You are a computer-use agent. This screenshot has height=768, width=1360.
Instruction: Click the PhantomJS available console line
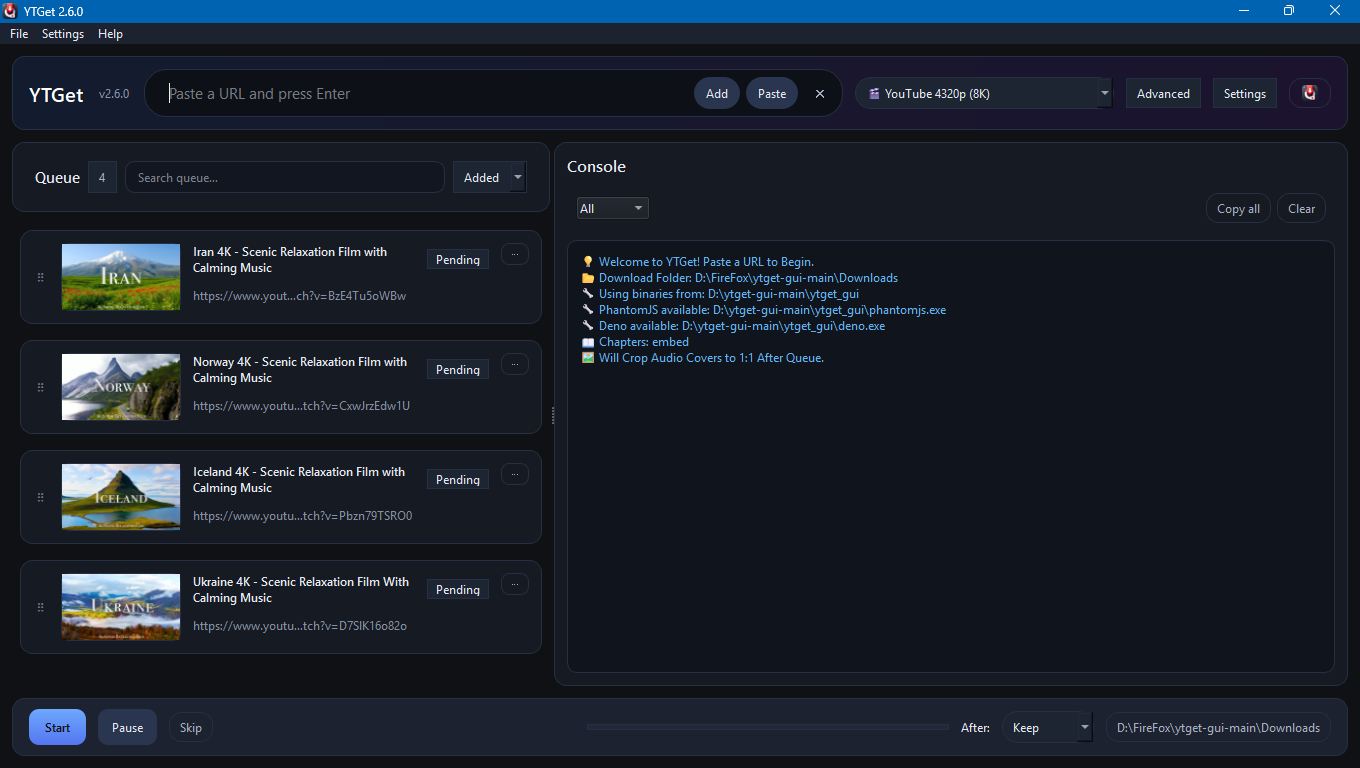(x=764, y=310)
